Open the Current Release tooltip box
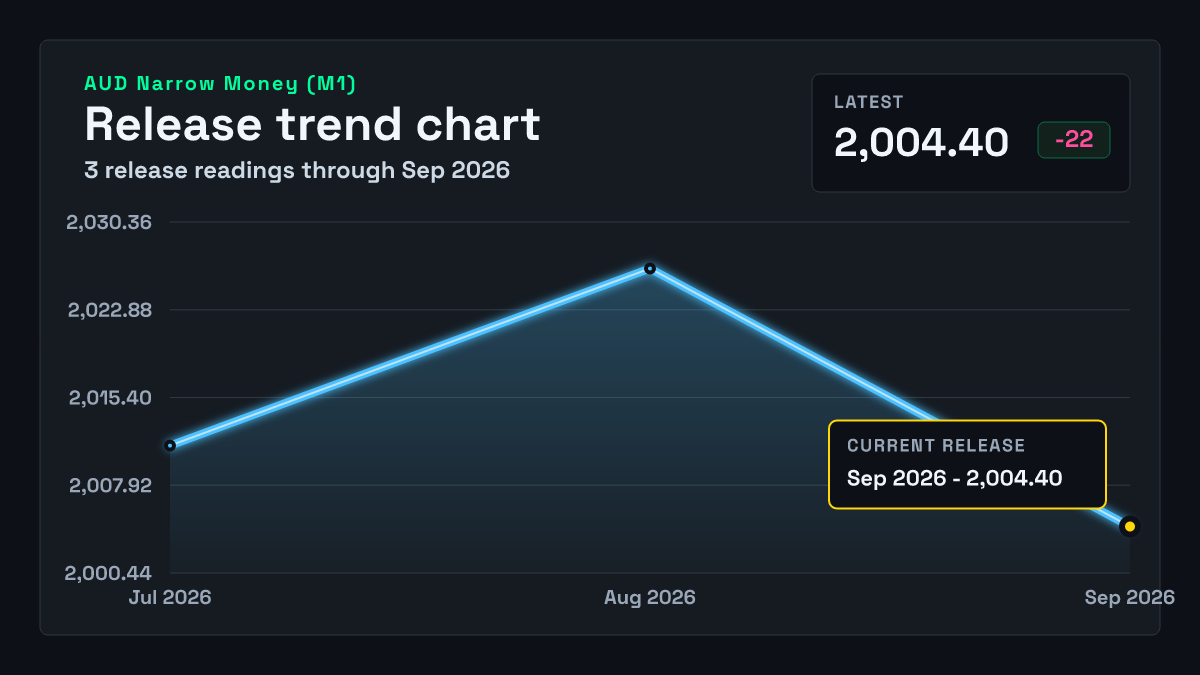 coord(967,465)
